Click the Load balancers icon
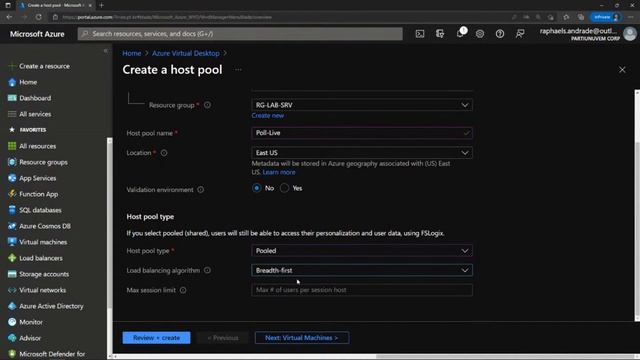640x360 pixels. 12,258
